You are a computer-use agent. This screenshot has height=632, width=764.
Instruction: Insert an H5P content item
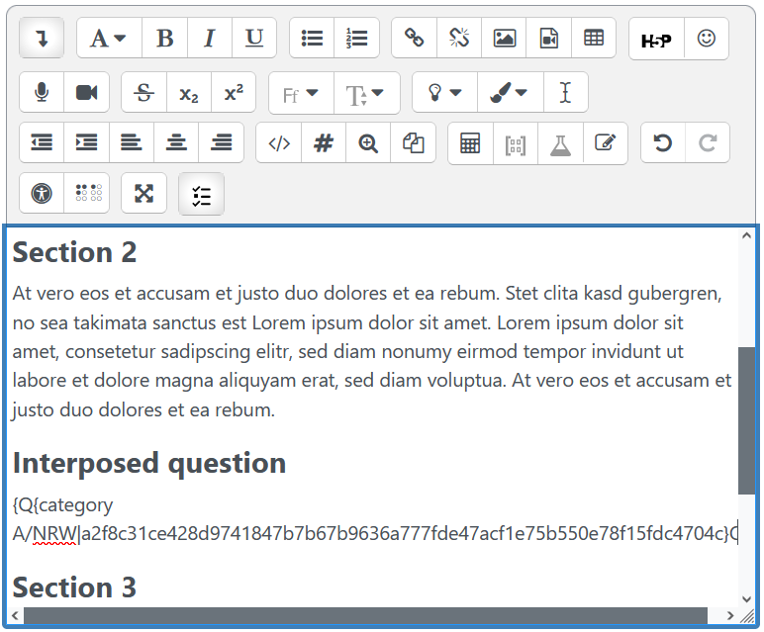tap(656, 39)
